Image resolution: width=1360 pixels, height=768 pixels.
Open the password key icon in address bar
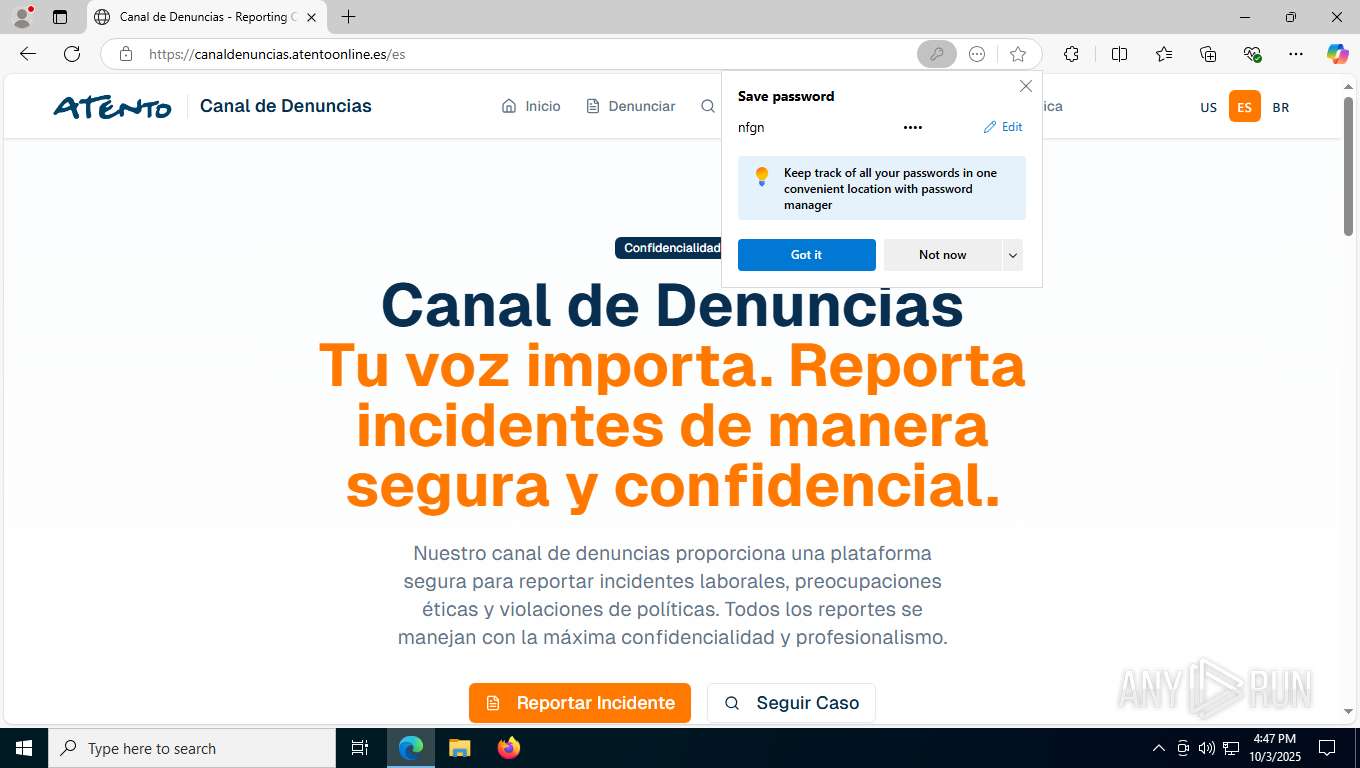[x=937, y=54]
